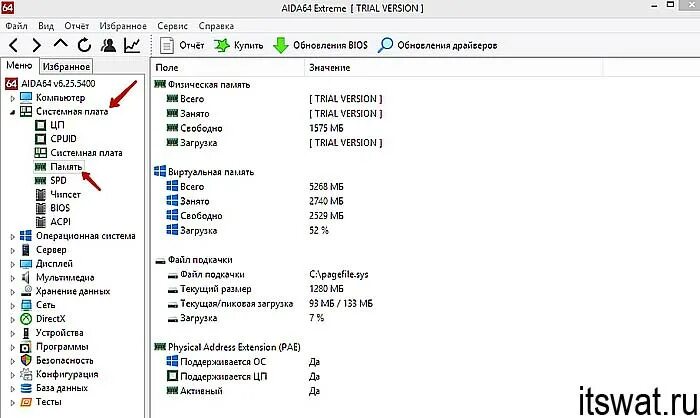The height and width of the screenshot is (418, 700).
Task: Click the База данных database icon
Action: point(26,388)
